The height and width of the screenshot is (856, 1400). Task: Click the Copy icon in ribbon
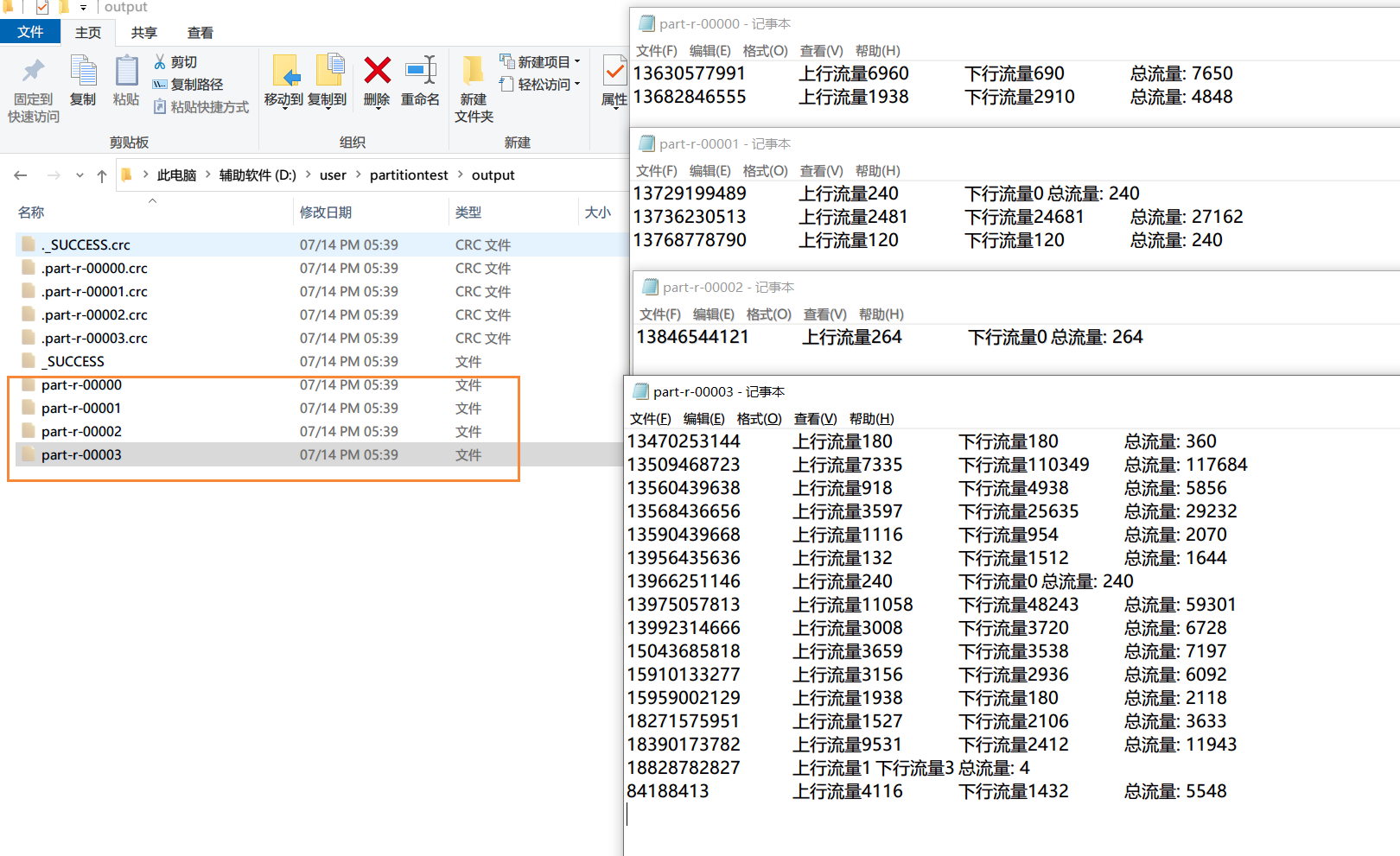(x=83, y=71)
